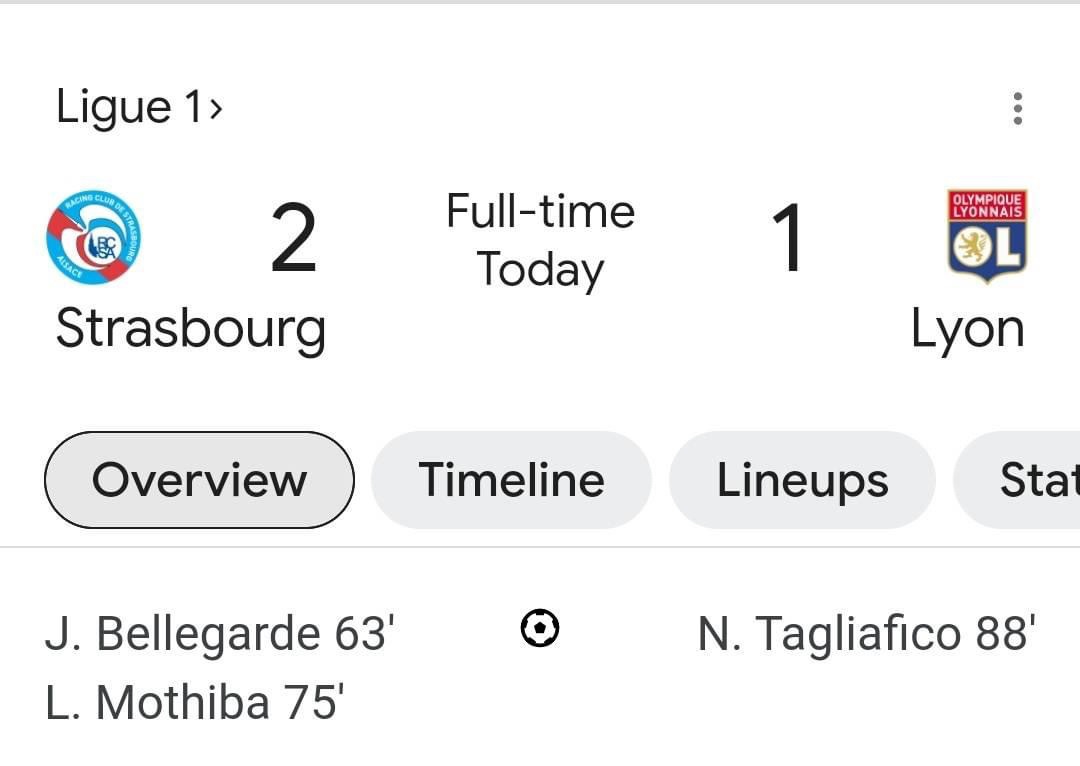The image size is (1080, 766).
Task: Click the Ligue 1 header text
Action: point(129,107)
